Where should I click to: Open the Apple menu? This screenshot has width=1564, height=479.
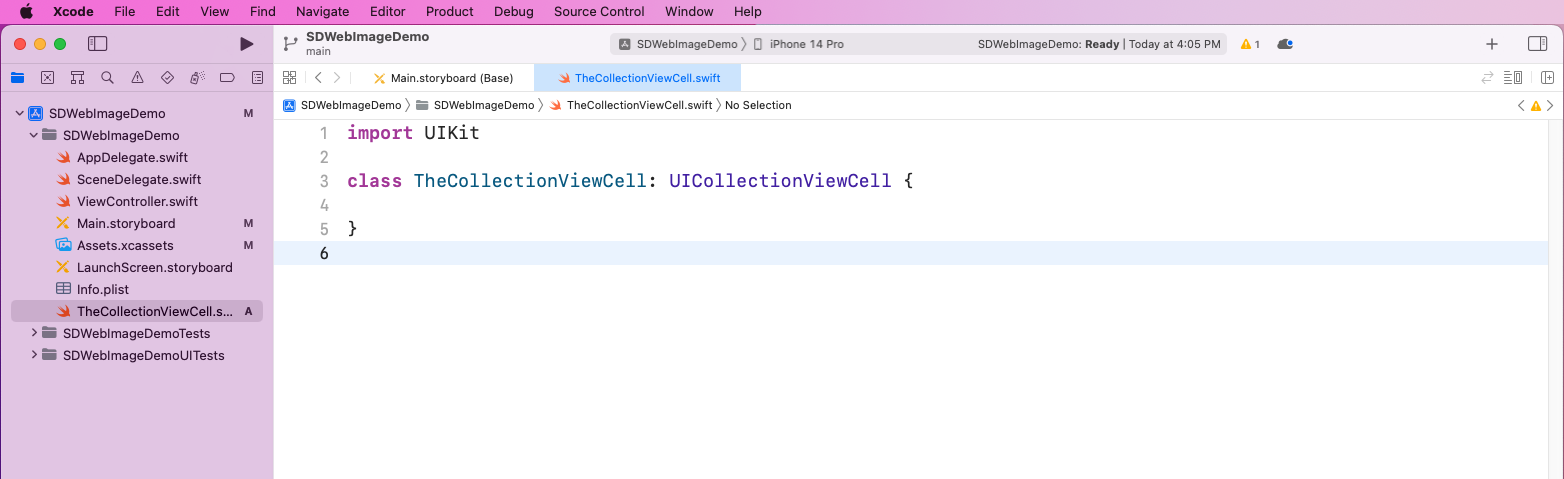27,12
